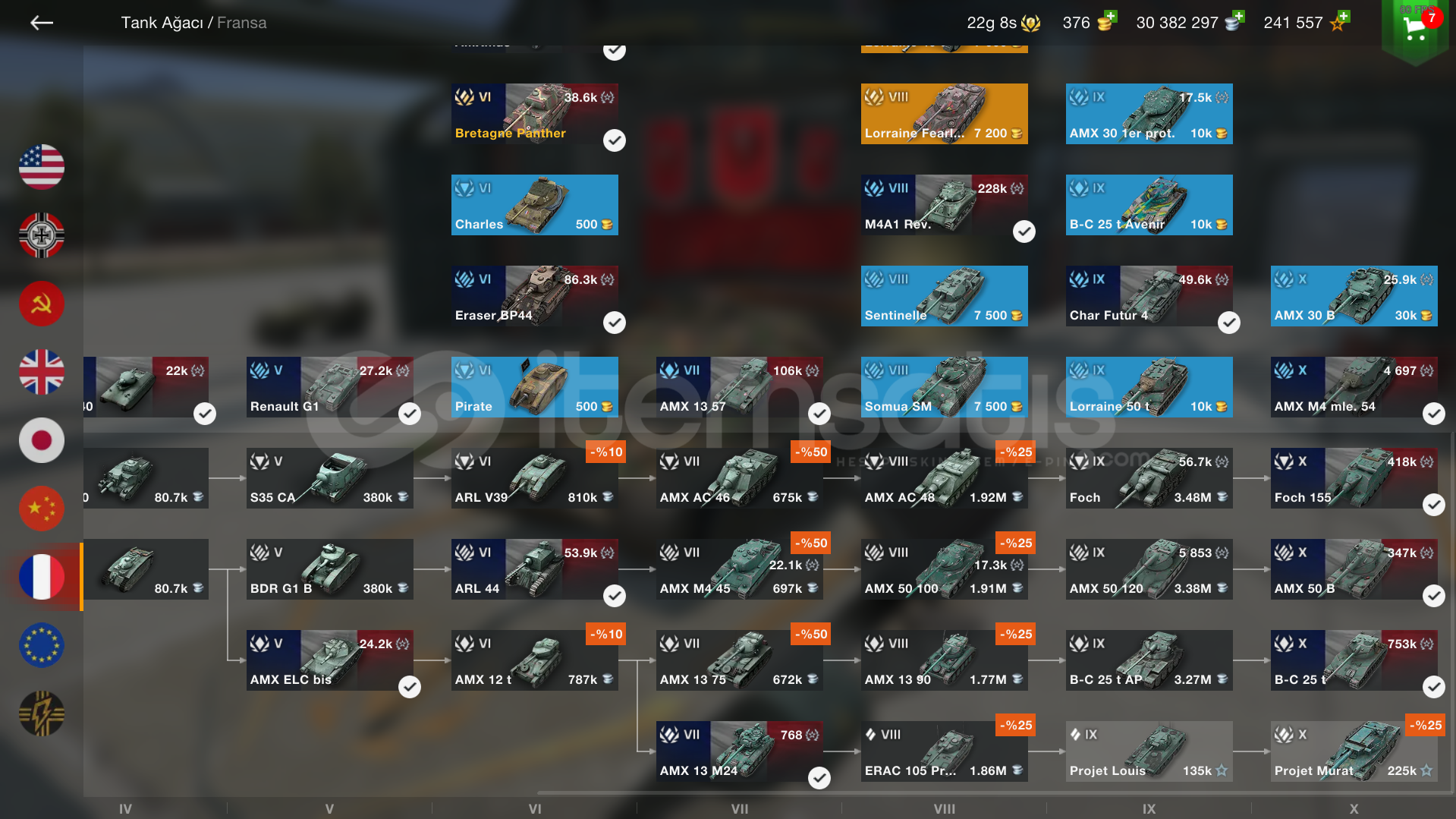Select the China flag icon

tap(42, 509)
